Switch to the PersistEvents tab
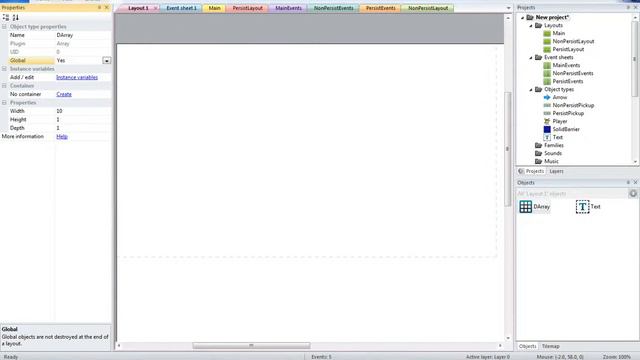The height and width of the screenshot is (360, 640). pyautogui.click(x=380, y=8)
